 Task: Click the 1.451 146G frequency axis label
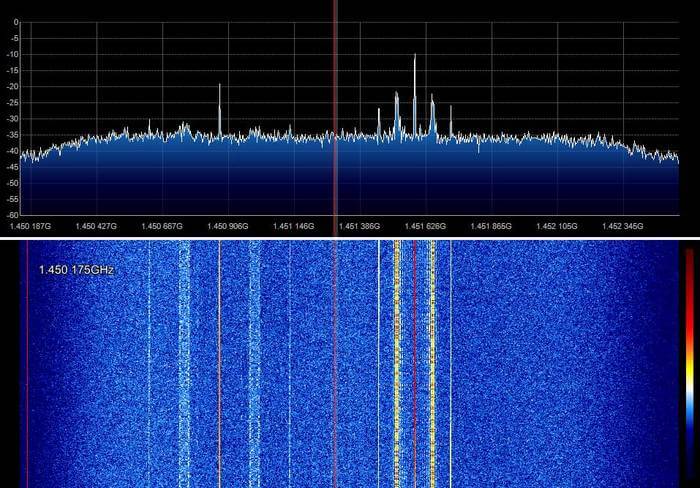coord(293,226)
